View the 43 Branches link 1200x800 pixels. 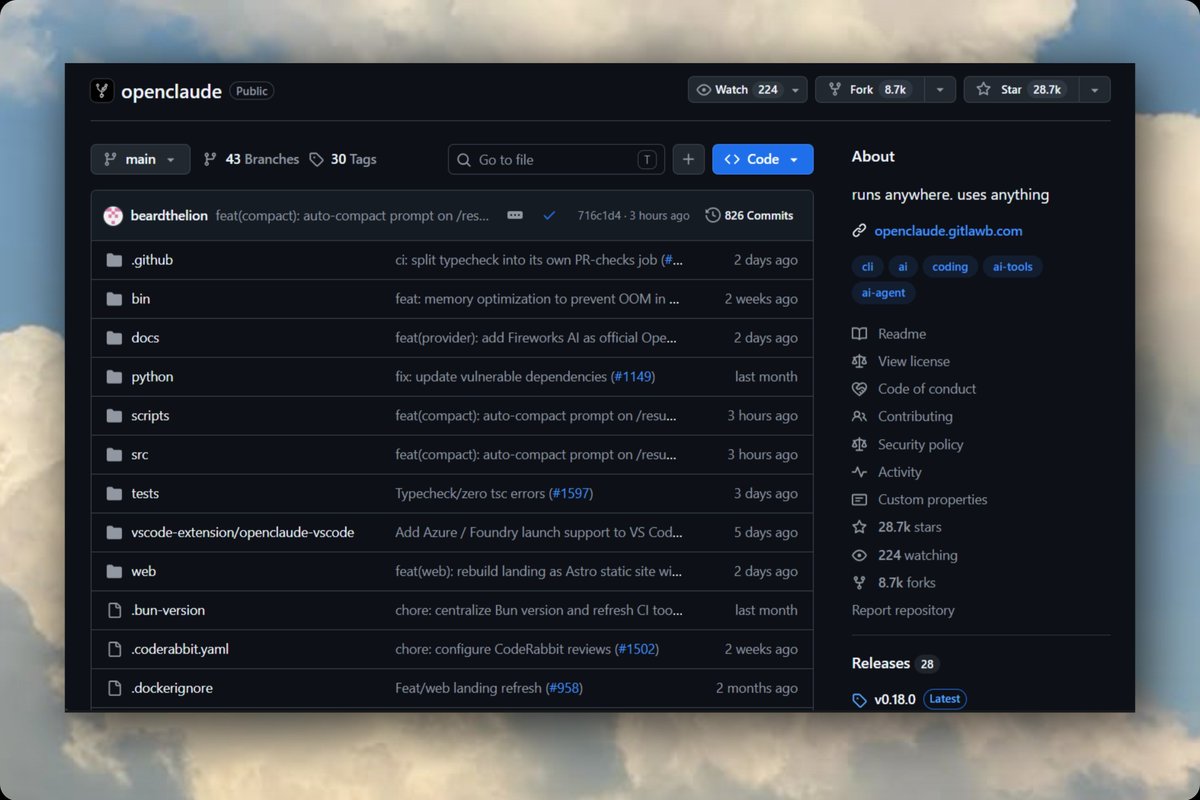coord(251,159)
